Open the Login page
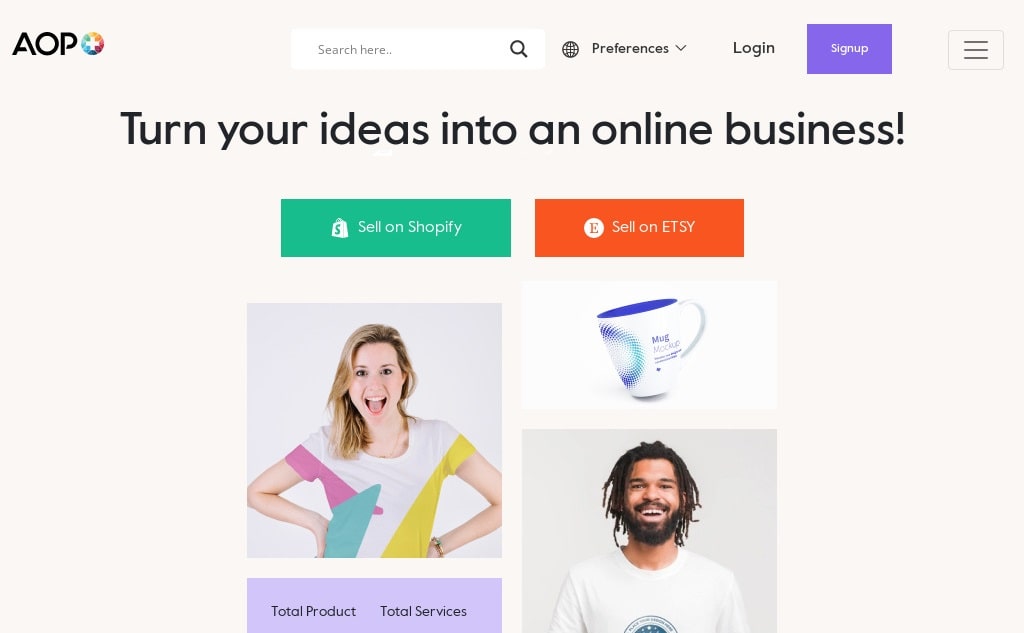 coord(754,48)
